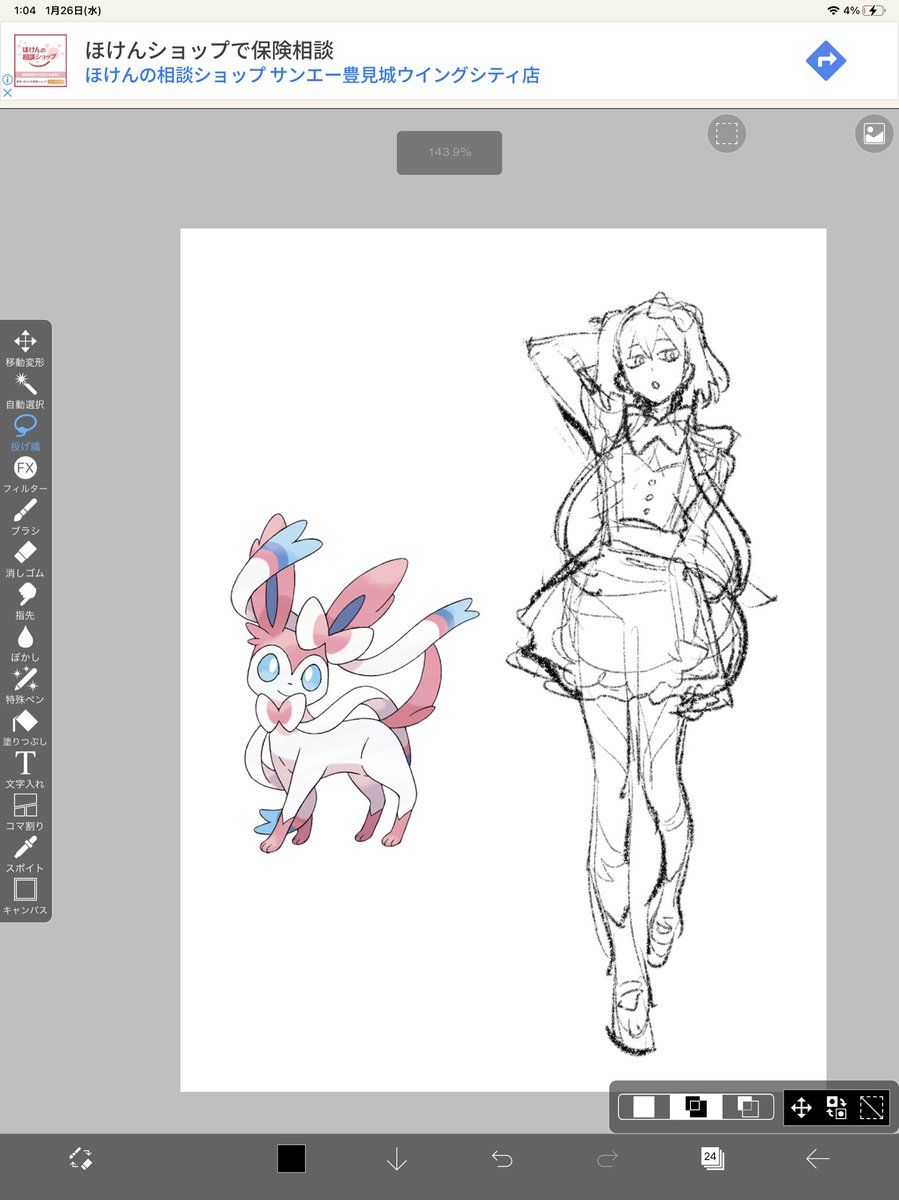
Task: Open the layers panel showing 24
Action: coord(712,1158)
